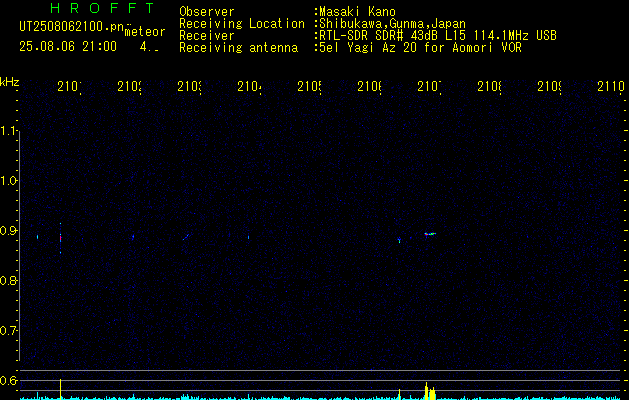Click the 0.6 frequency axis label
Image resolution: width=629 pixels, height=400 pixels.
pos(8,380)
